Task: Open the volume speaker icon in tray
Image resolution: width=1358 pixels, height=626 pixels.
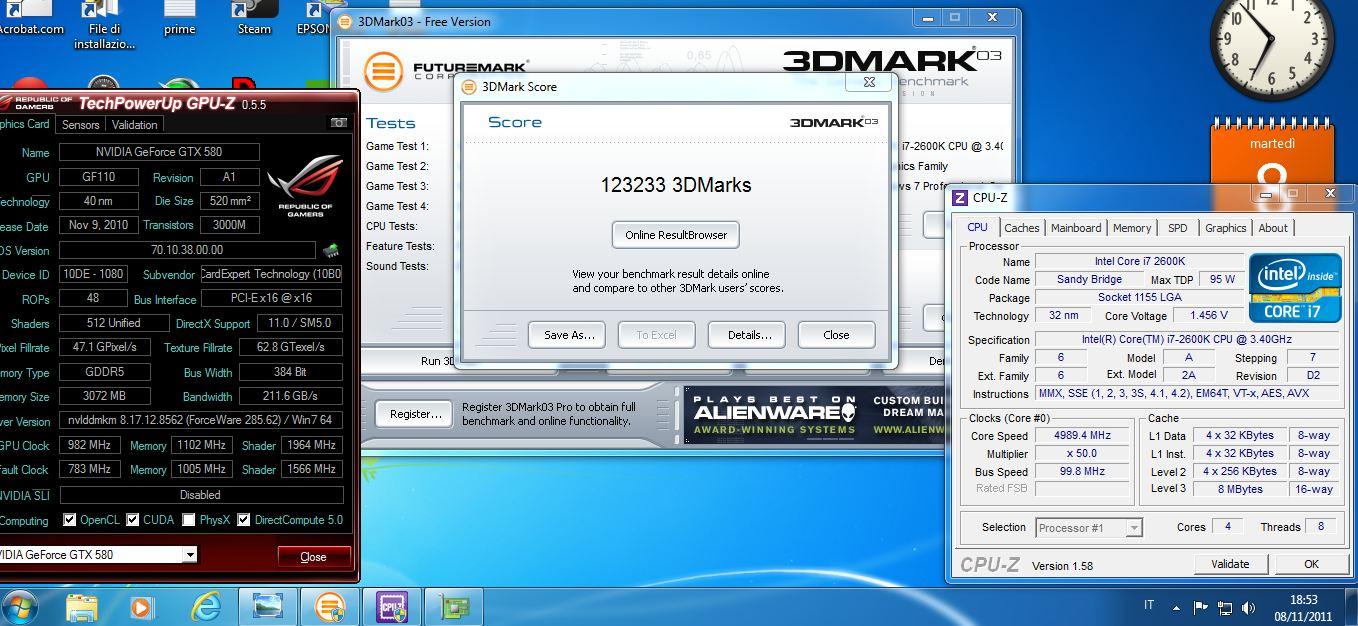Action: 1249,607
